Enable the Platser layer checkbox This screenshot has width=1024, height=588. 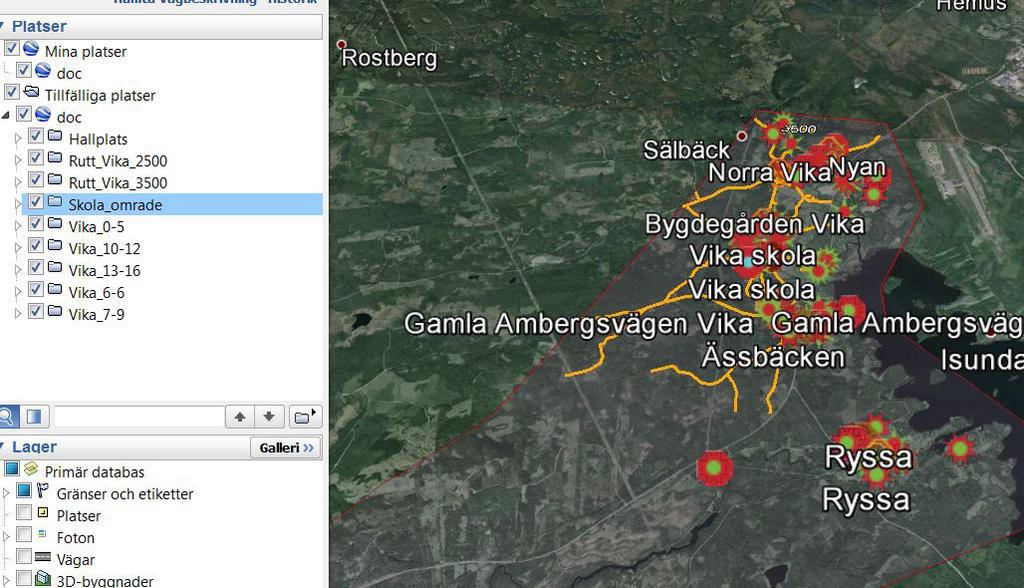coord(24,512)
